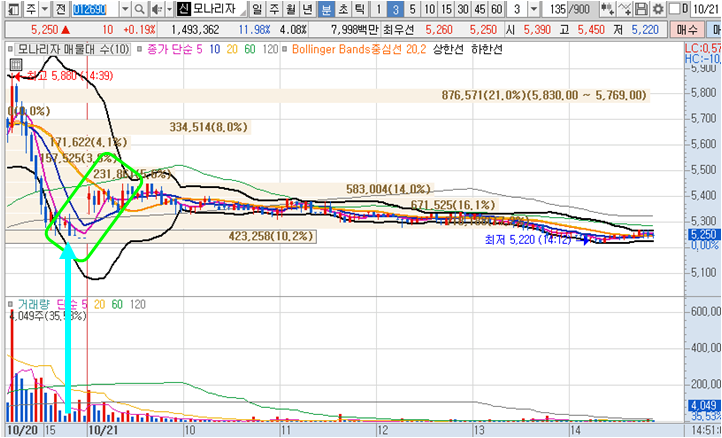Screen dimensions: 722x438
Task: Select the 월 (monthly) period tab
Action: (291, 9)
